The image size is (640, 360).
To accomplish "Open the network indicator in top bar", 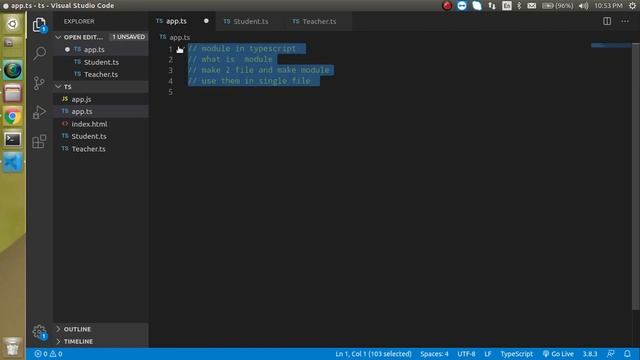I will coord(492,6).
